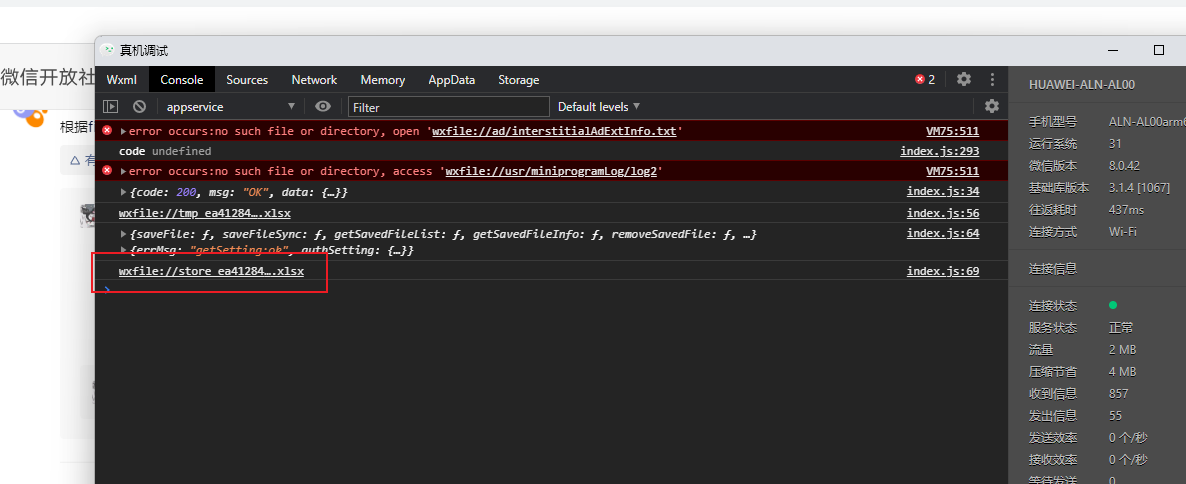Open source link index.js:64
Image resolution: width=1186 pixels, height=484 pixels.
[943, 234]
